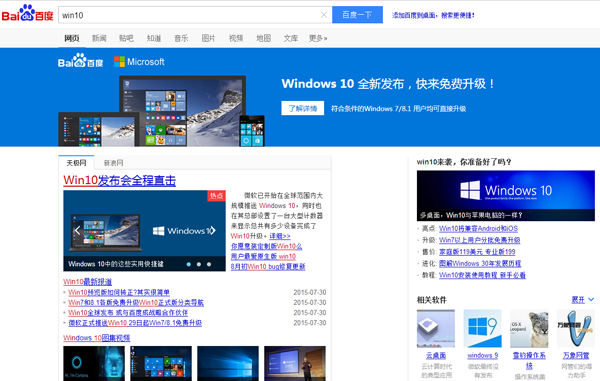600x381 pixels.
Task: Switch to the 图片 tab
Action: point(209,38)
